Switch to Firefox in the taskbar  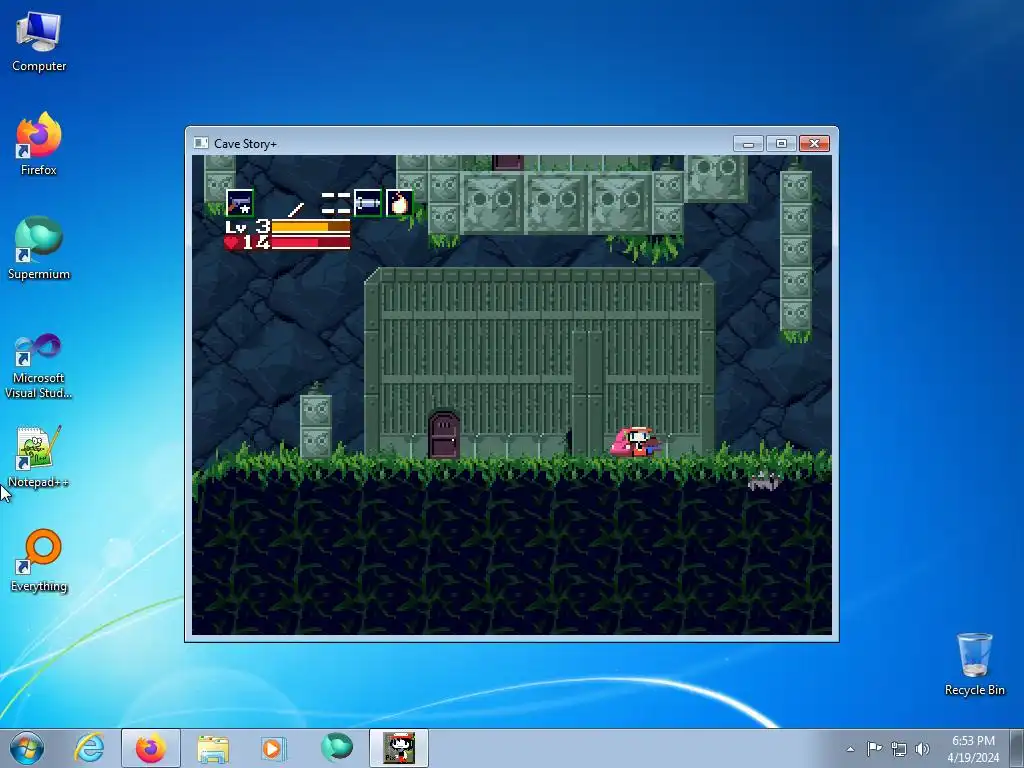(x=151, y=748)
